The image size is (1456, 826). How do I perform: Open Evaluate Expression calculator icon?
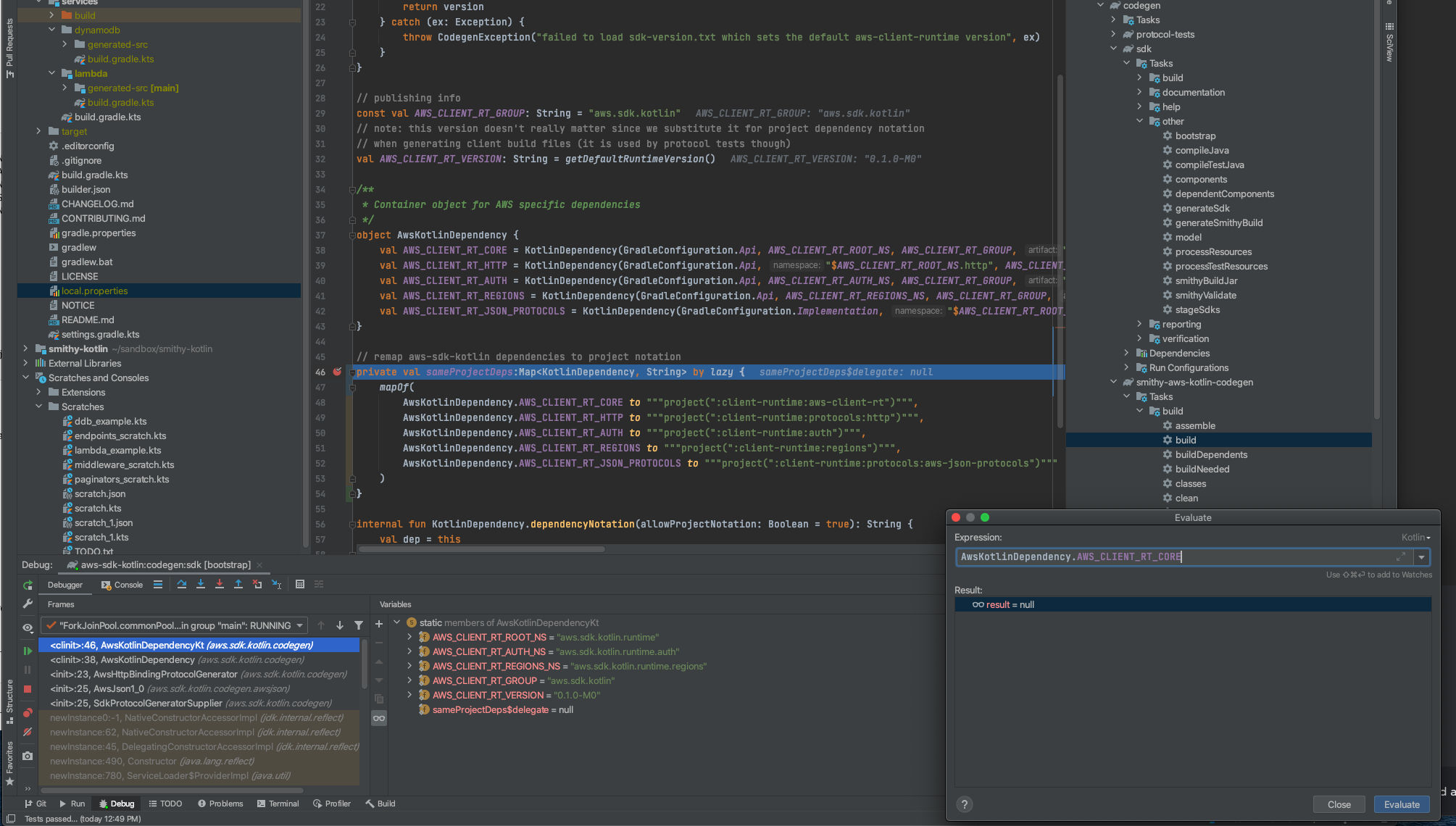tap(300, 585)
